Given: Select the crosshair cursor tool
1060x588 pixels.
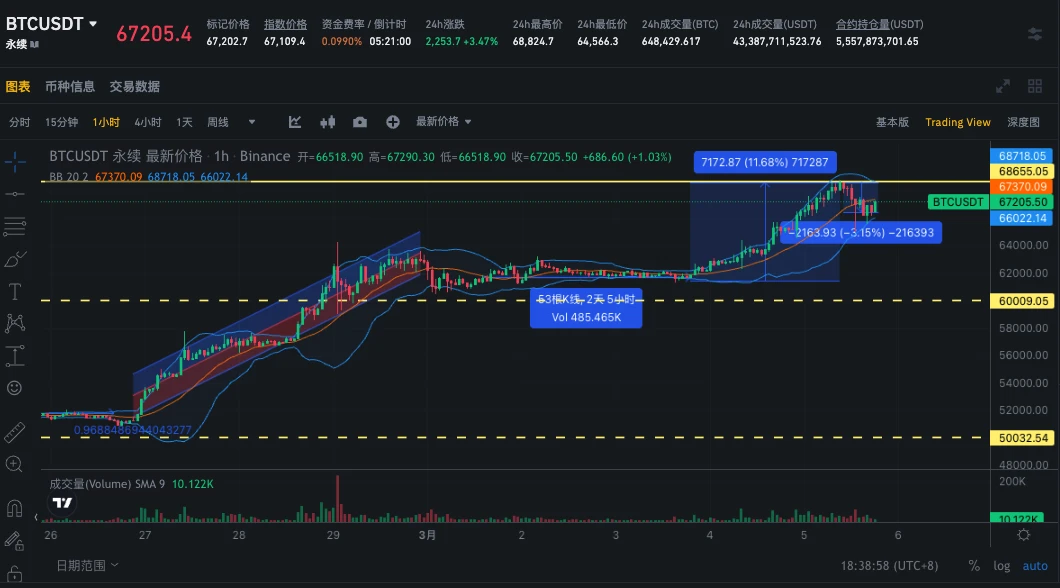Looking at the screenshot, I should click(14, 160).
